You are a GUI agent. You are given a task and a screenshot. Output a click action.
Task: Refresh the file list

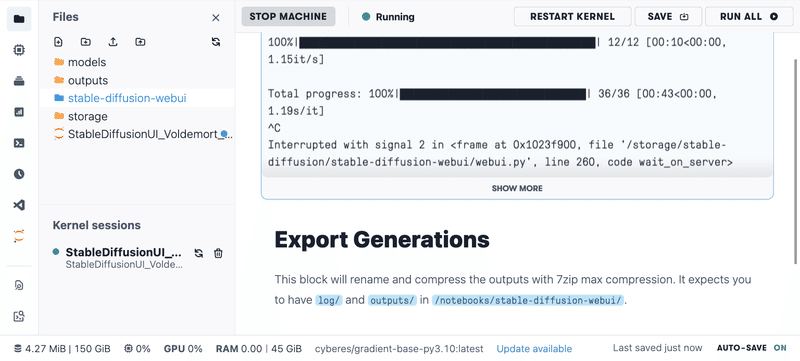[x=216, y=42]
